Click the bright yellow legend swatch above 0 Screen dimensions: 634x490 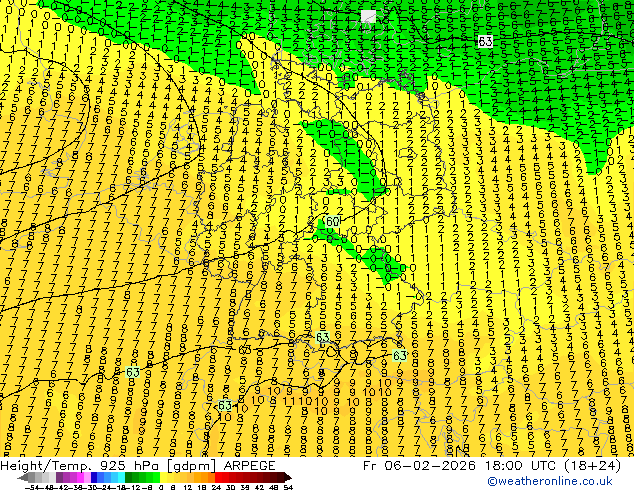(x=164, y=477)
